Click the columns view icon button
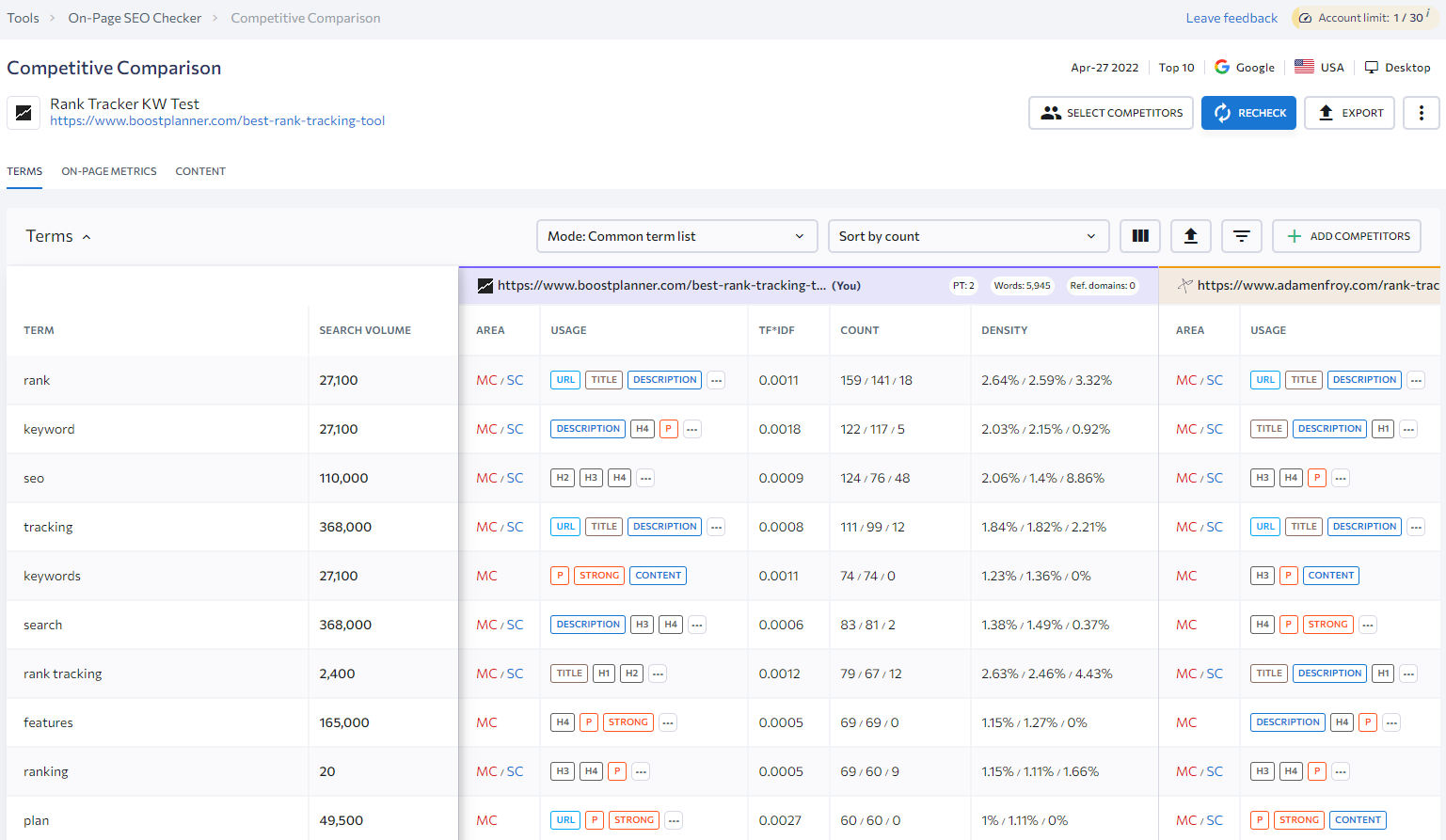The height and width of the screenshot is (840, 1446). tap(1140, 236)
